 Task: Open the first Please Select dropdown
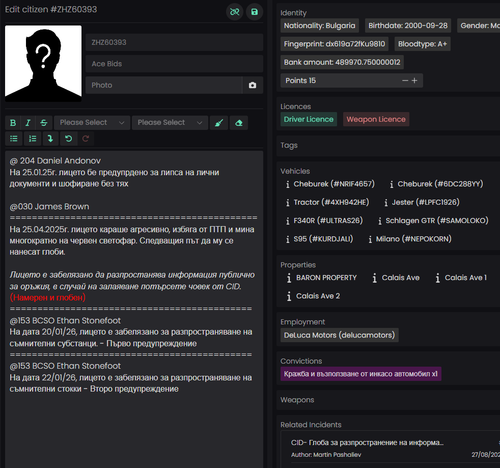(92, 123)
